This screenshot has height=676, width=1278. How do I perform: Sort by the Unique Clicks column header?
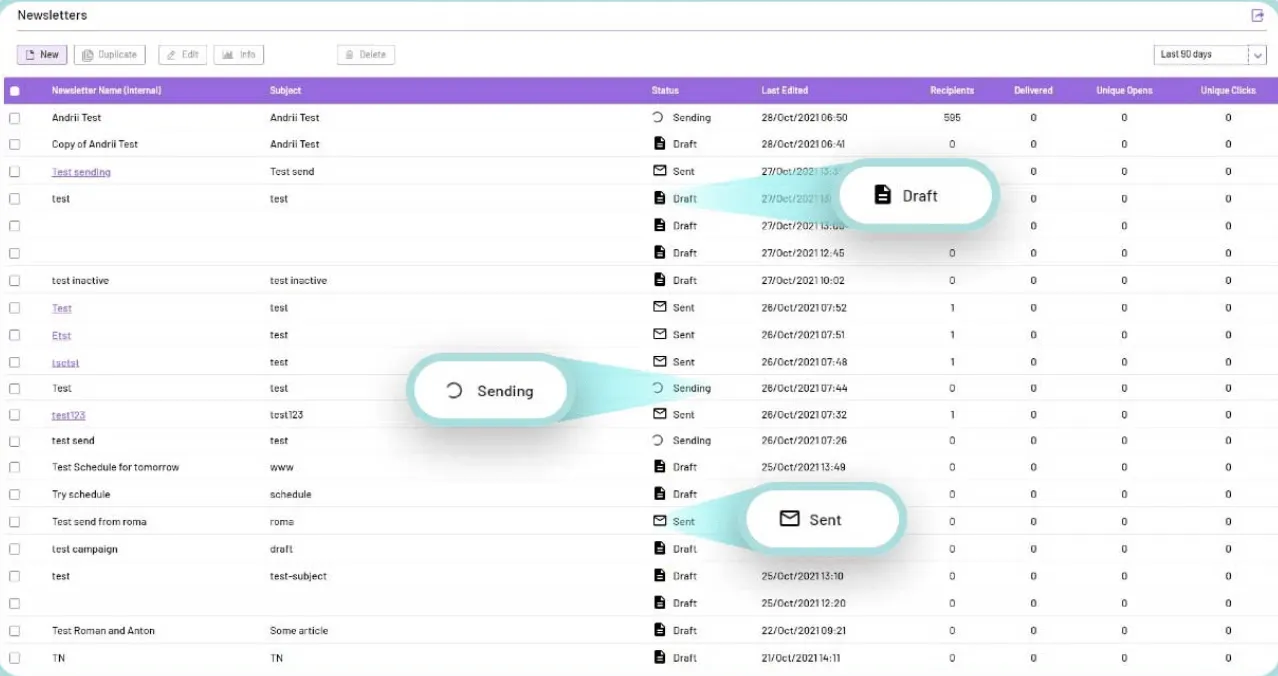(x=1228, y=91)
